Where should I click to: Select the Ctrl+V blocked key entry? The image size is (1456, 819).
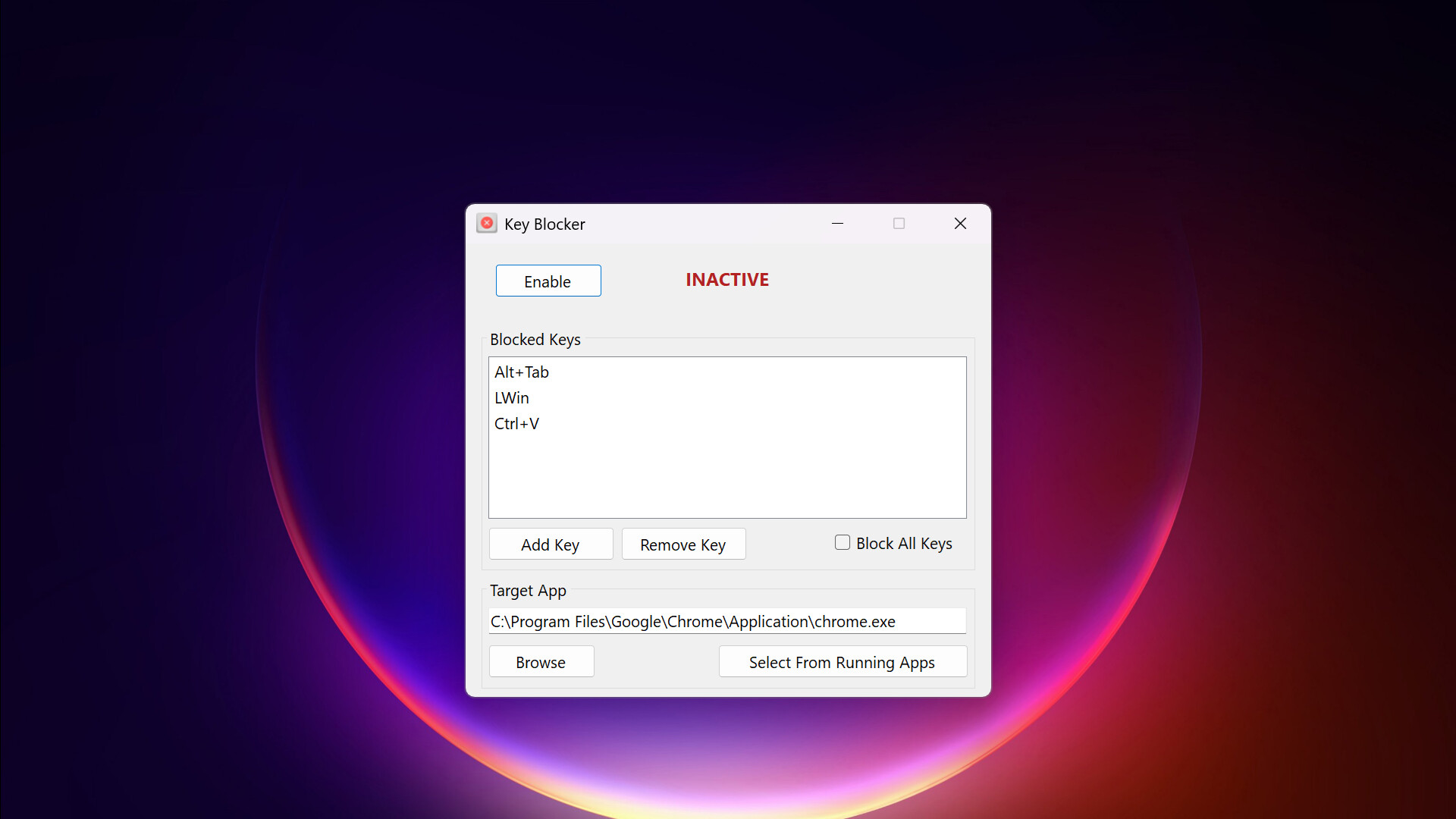click(516, 423)
